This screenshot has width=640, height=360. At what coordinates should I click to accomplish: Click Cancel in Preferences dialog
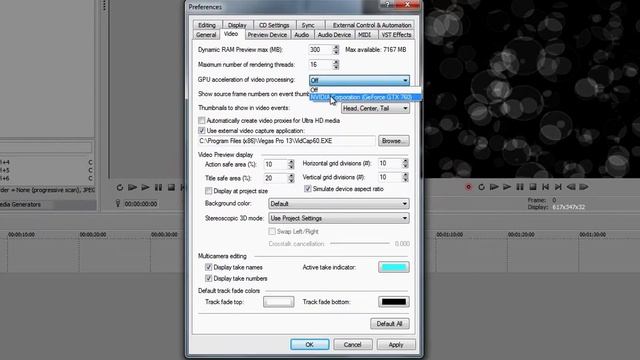coord(353,344)
